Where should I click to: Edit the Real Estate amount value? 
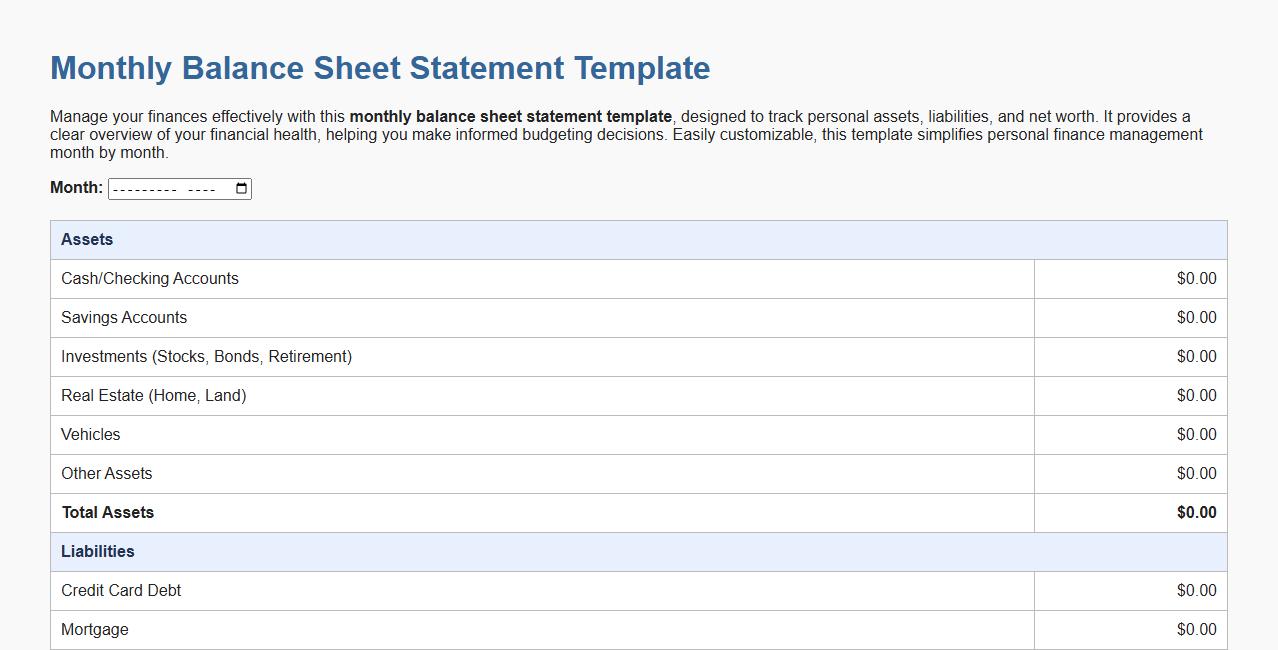(x=1130, y=395)
